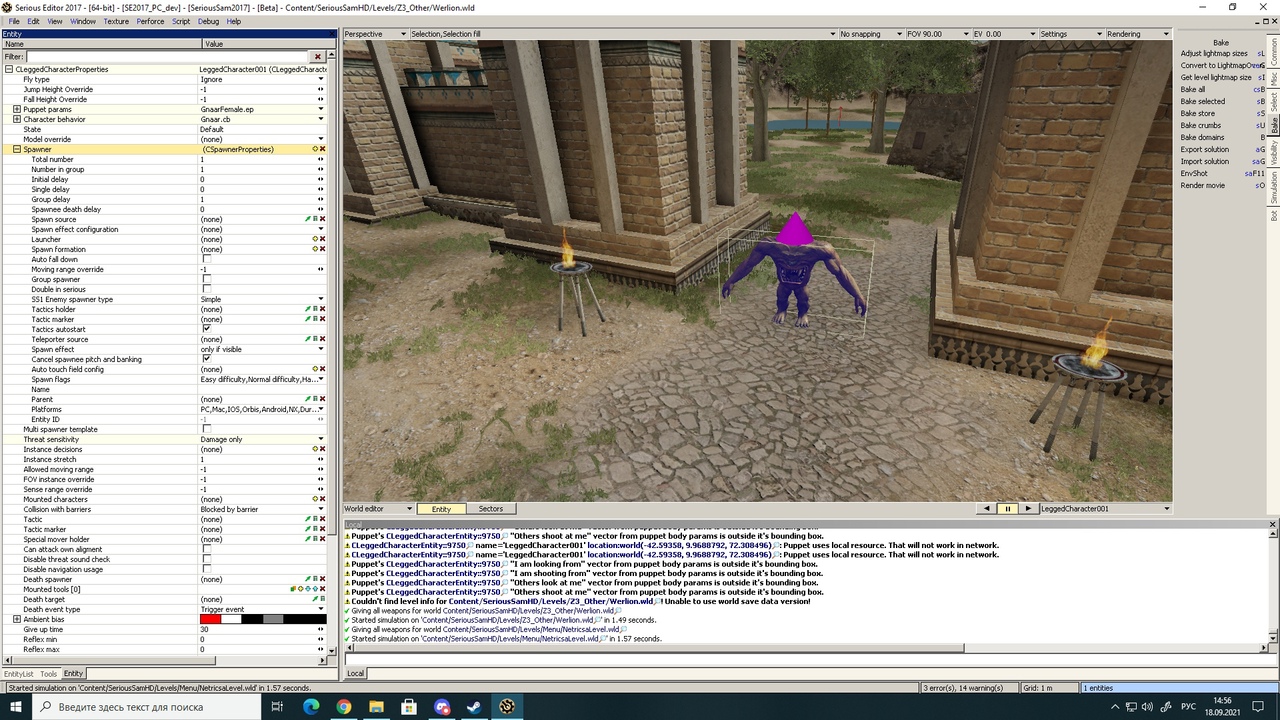Click the Bake selected command
This screenshot has width=1280, height=720.
click(1203, 101)
